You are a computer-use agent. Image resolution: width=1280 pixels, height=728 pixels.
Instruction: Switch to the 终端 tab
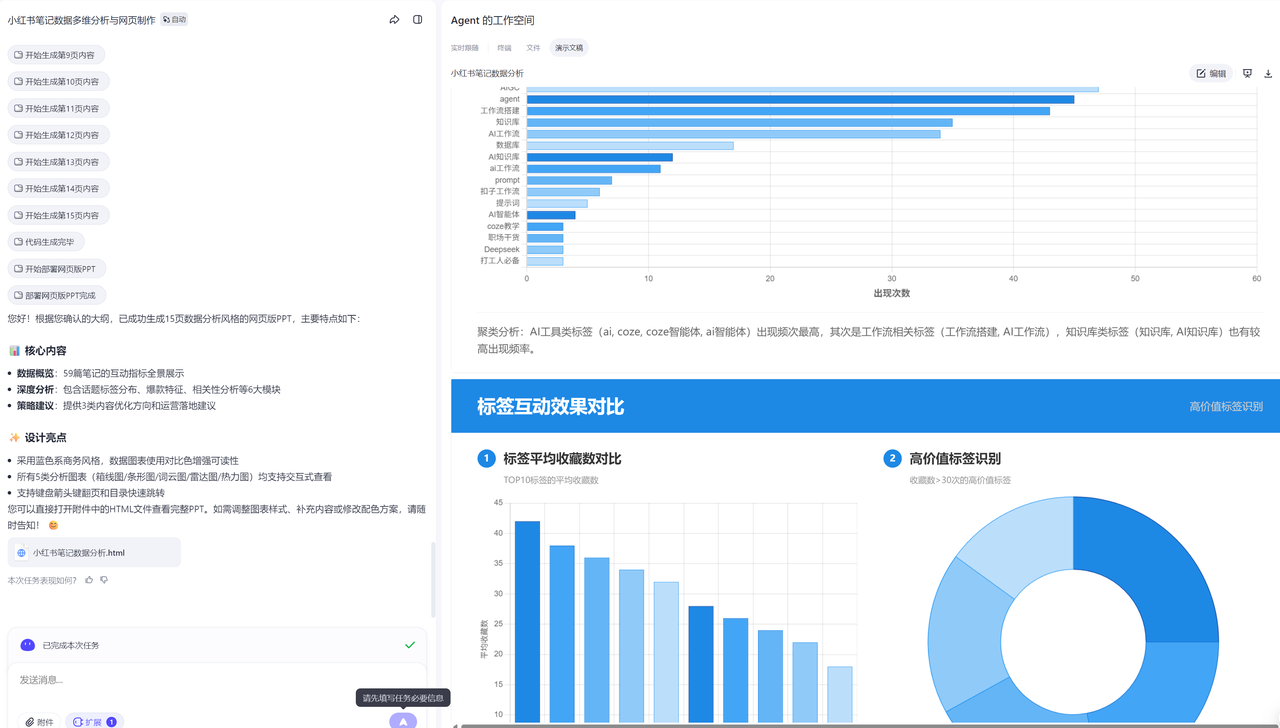point(504,48)
